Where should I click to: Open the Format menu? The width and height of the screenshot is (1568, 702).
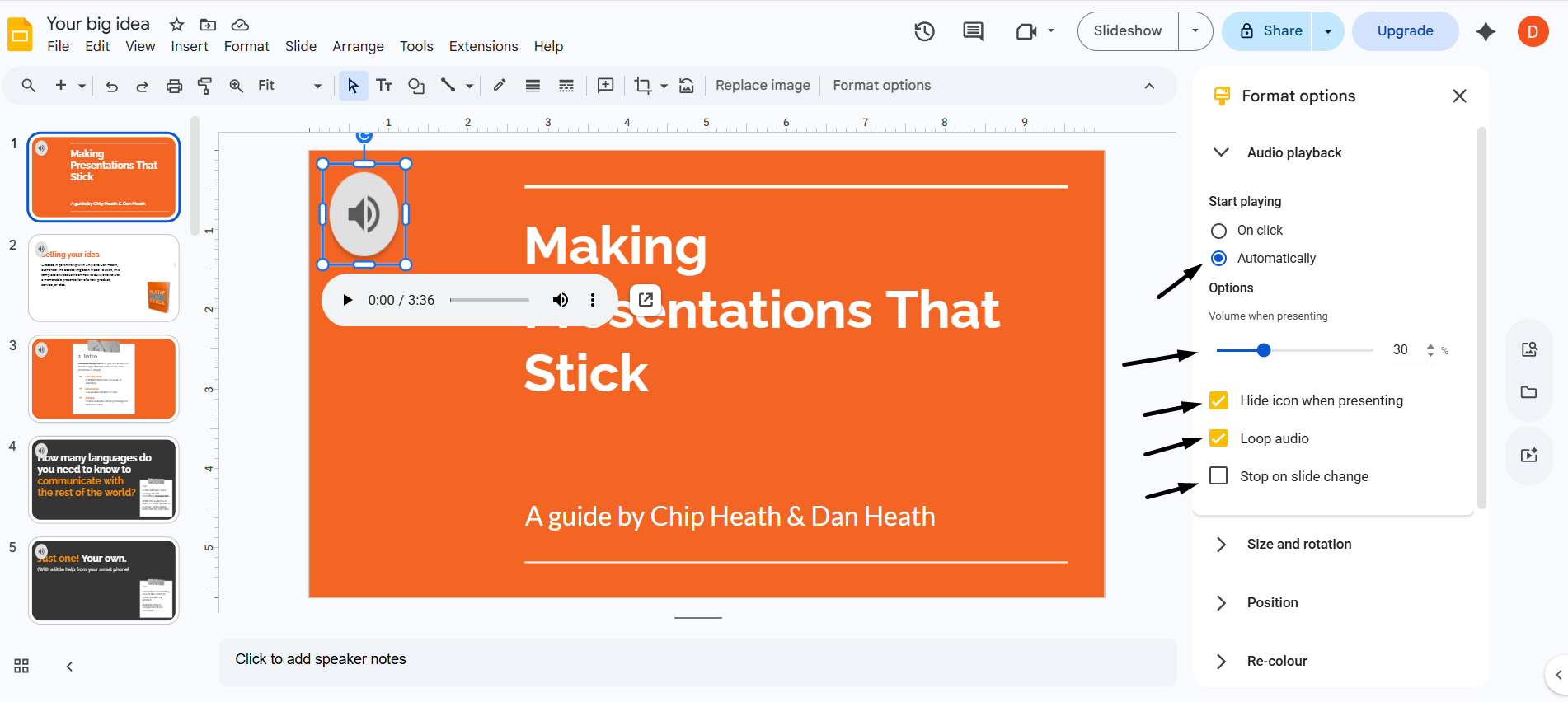pos(246,47)
